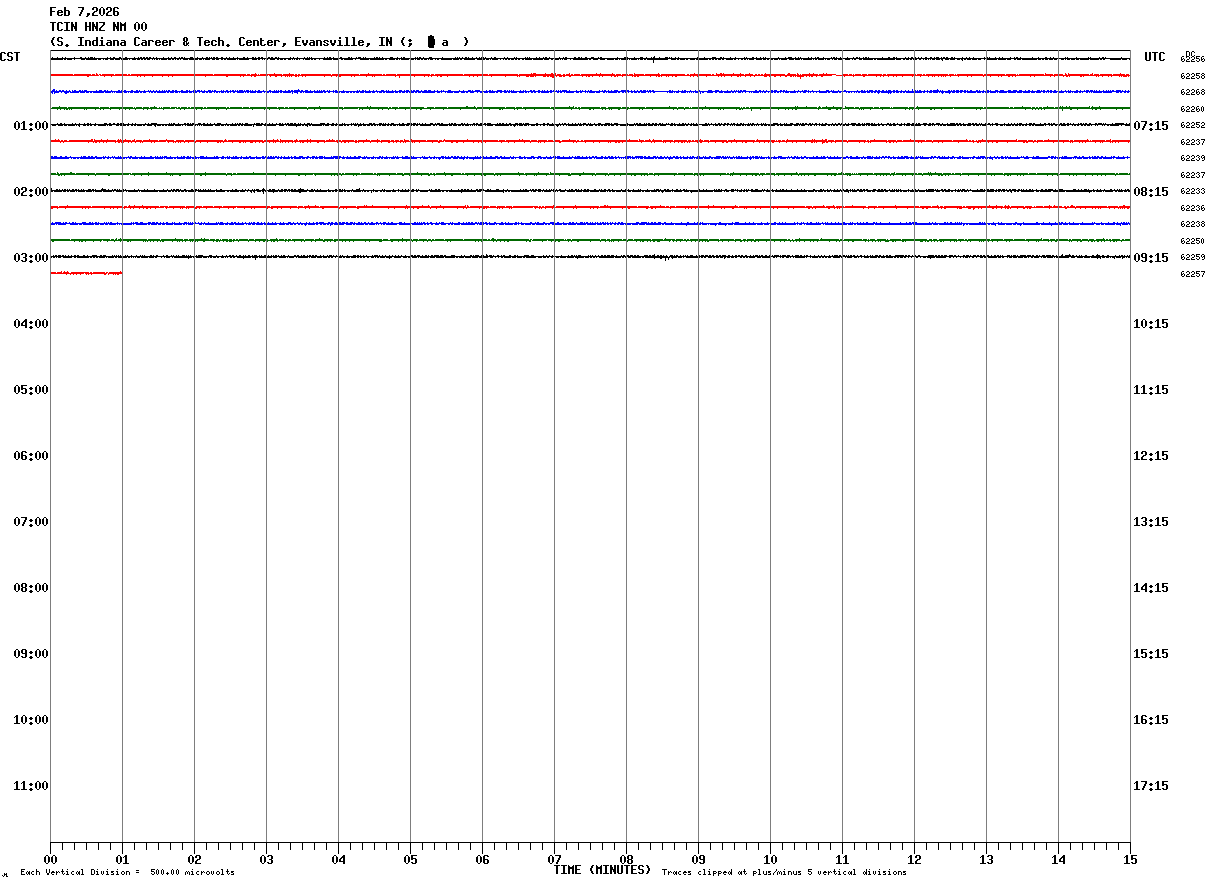
Task: Click the UTC time label '12:15'
Action: click(1151, 456)
